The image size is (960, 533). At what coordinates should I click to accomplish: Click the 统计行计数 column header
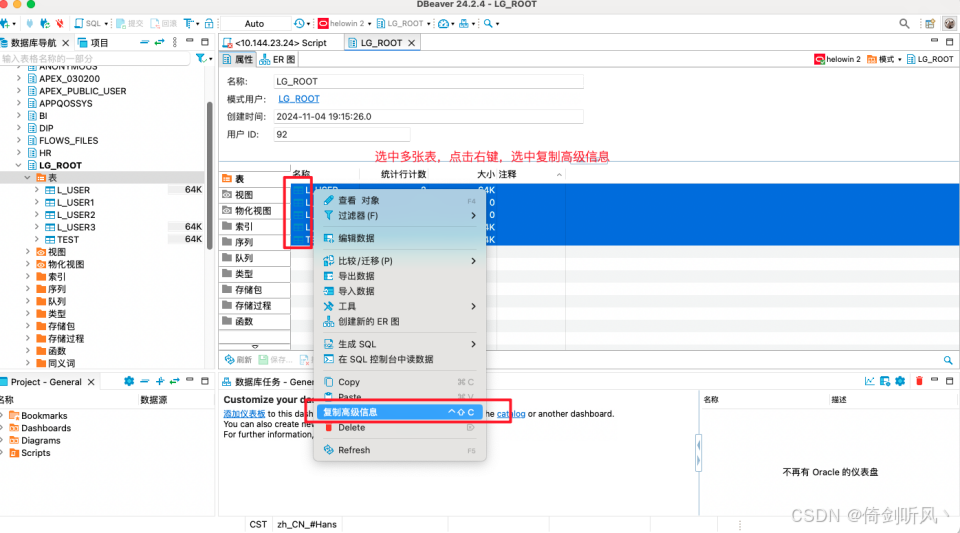tap(403, 174)
